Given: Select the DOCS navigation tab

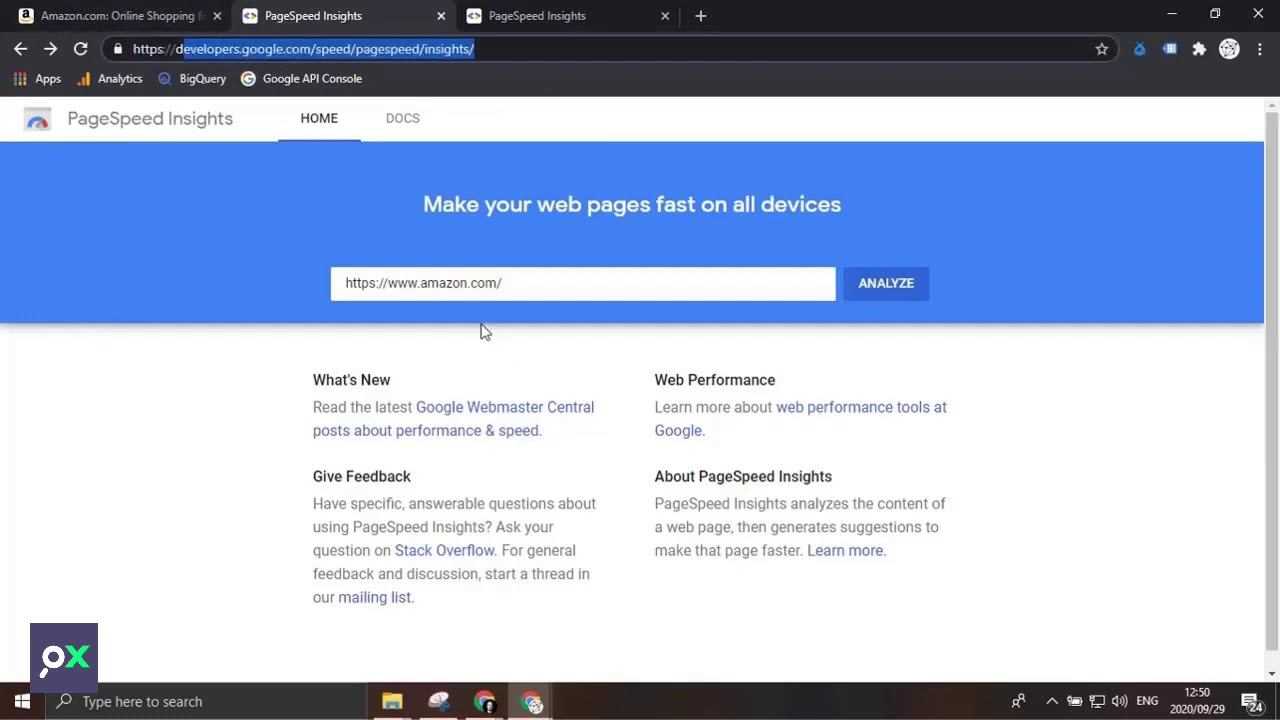Looking at the screenshot, I should [403, 118].
